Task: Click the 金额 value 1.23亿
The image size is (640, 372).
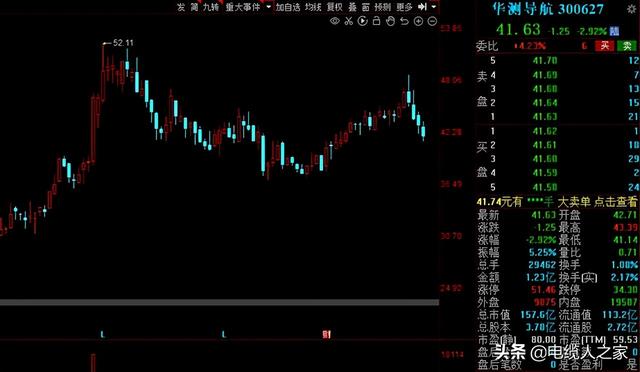Action: tap(541, 278)
